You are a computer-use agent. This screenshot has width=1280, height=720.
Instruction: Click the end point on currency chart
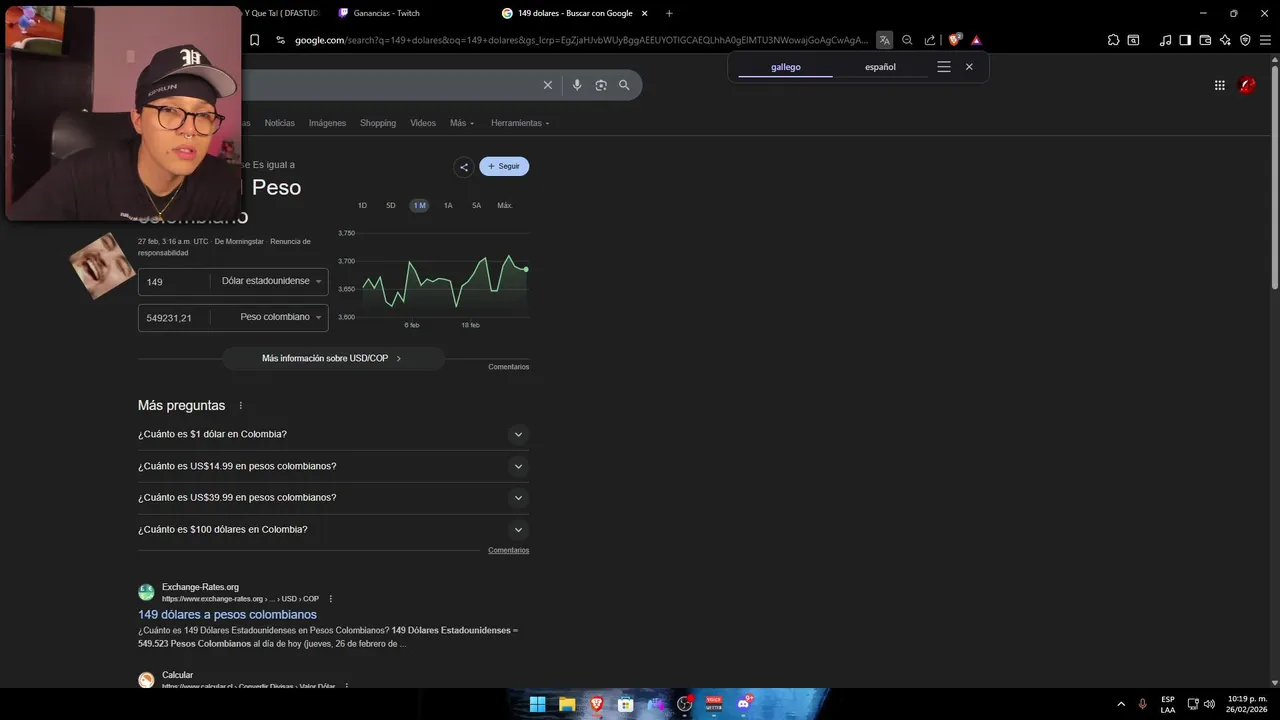[x=526, y=269]
